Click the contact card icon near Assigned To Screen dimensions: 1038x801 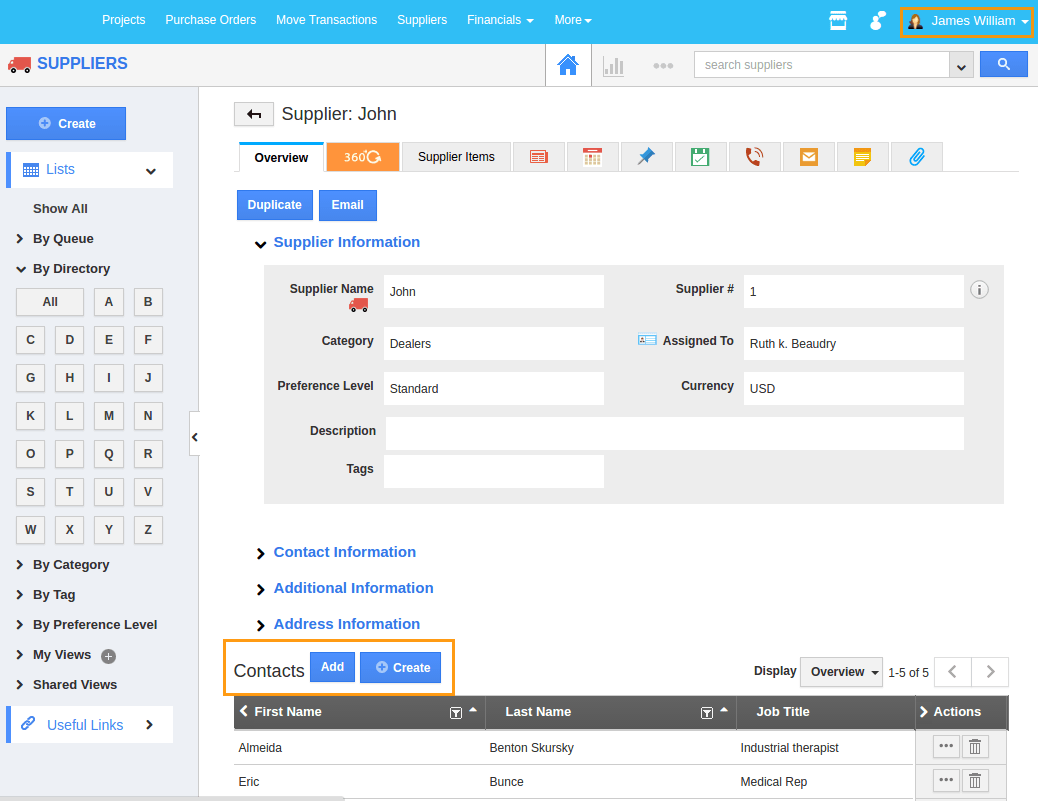647,340
